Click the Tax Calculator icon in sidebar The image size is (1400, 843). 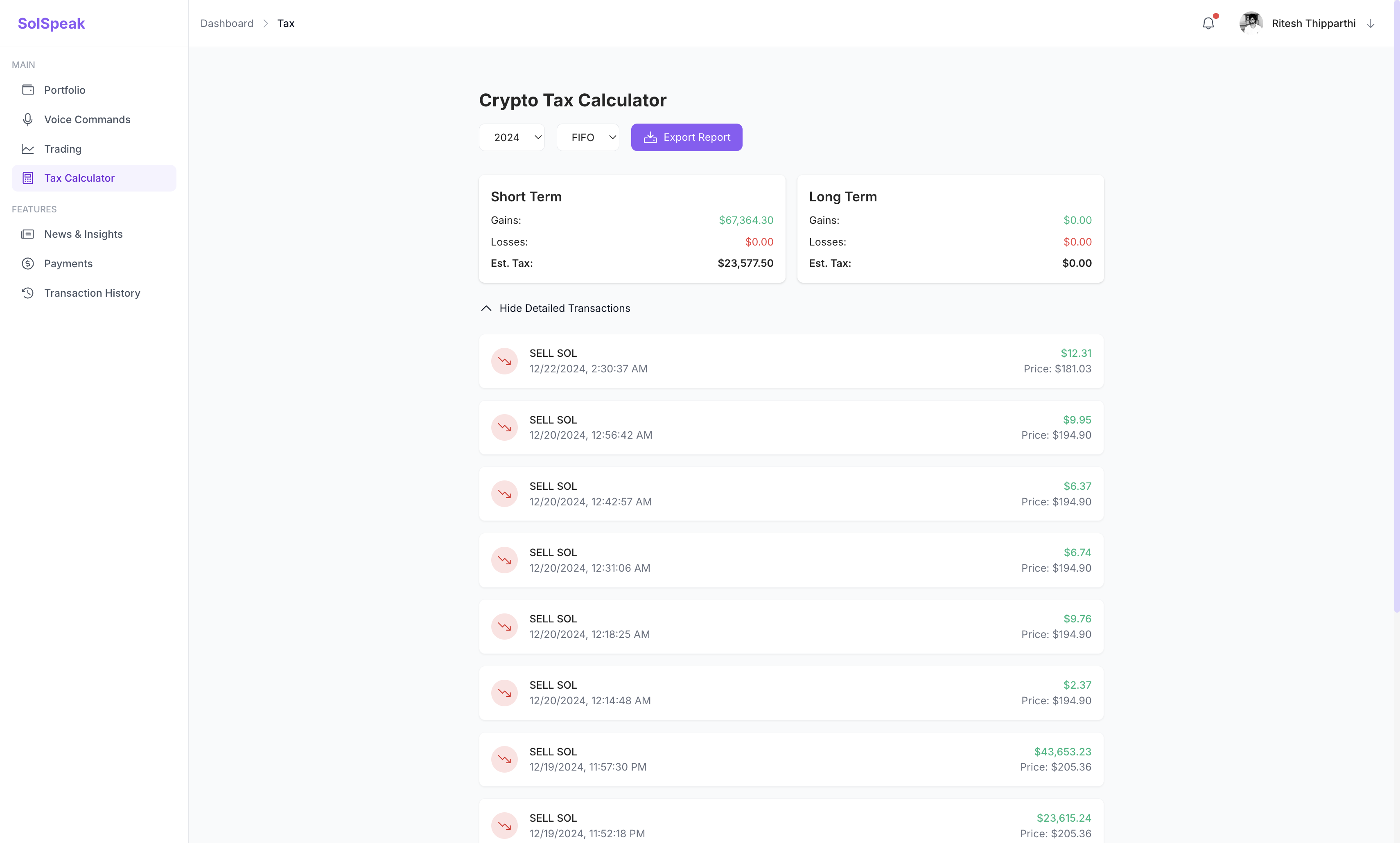pos(28,178)
